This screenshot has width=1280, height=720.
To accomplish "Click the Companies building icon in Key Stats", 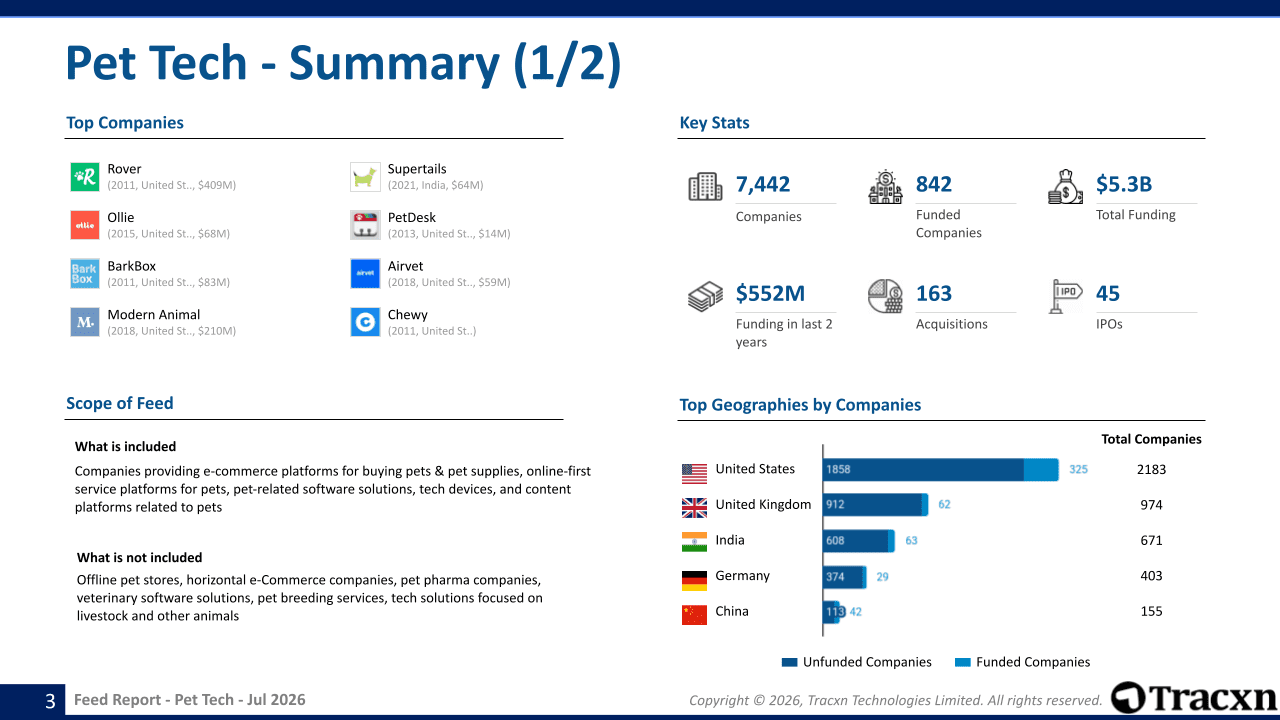I will tap(705, 187).
